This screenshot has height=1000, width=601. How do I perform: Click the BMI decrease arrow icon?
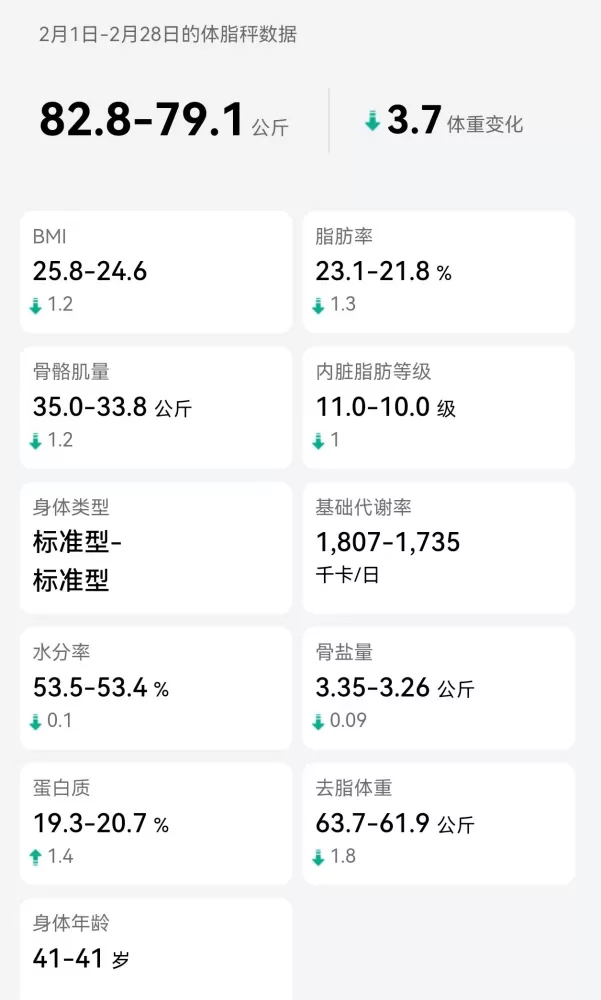pyautogui.click(x=36, y=305)
